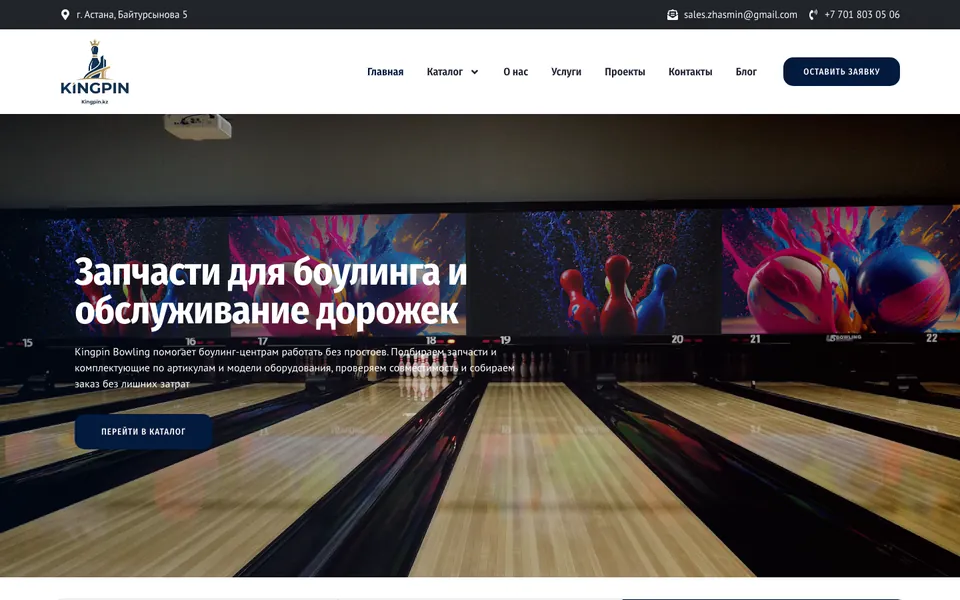The image size is (960, 600).
Task: Click the address г. Астана, Байтурсынова 5
Action: tap(132, 15)
